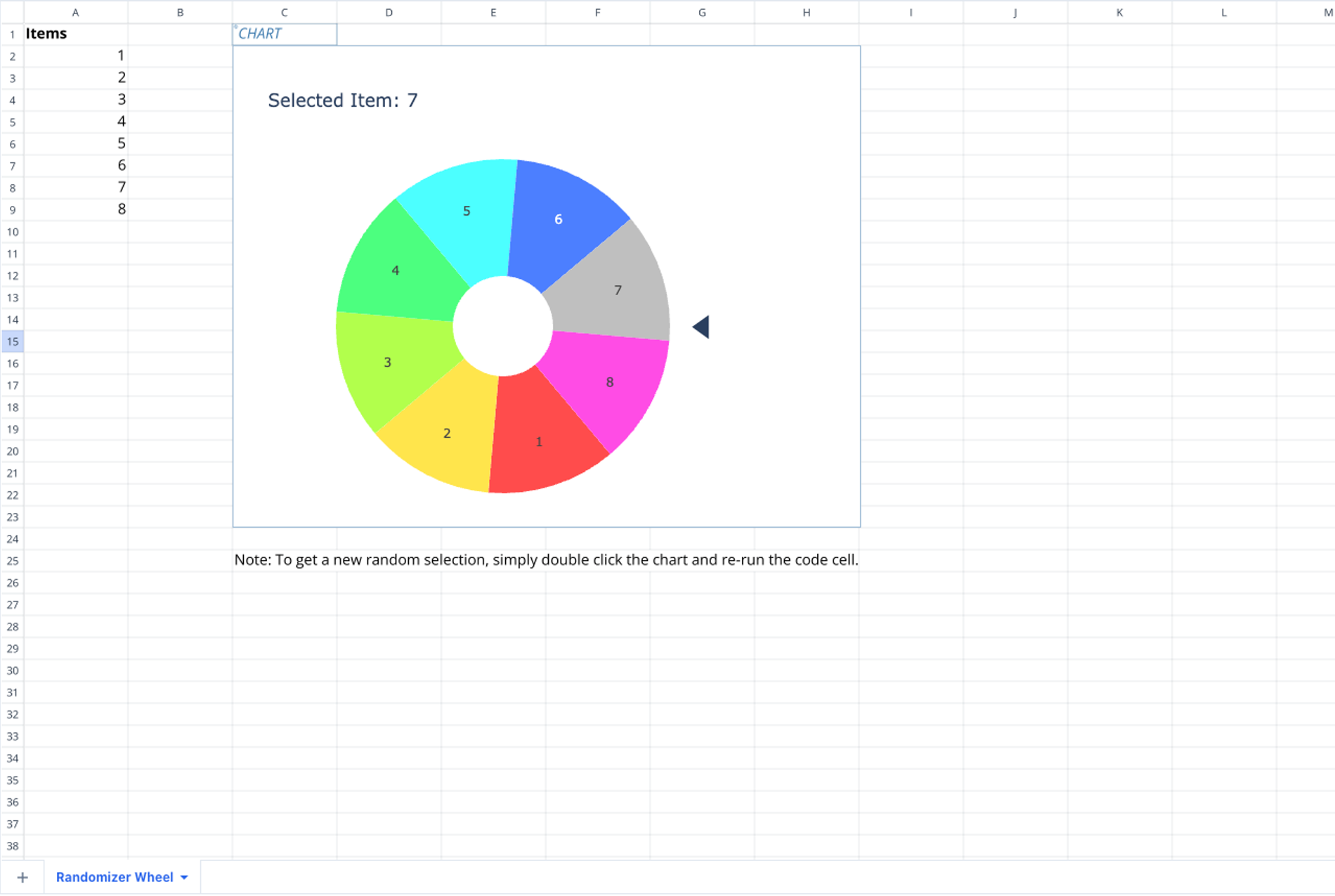Open the Randomizer Wheel sheet dropdown arrow
The height and width of the screenshot is (896, 1335).
click(x=184, y=878)
